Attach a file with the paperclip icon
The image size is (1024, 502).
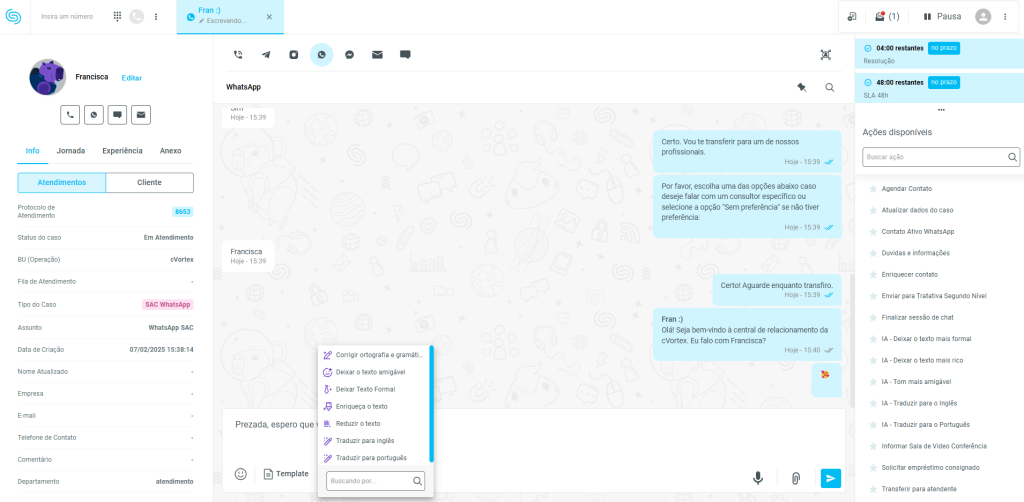point(796,478)
